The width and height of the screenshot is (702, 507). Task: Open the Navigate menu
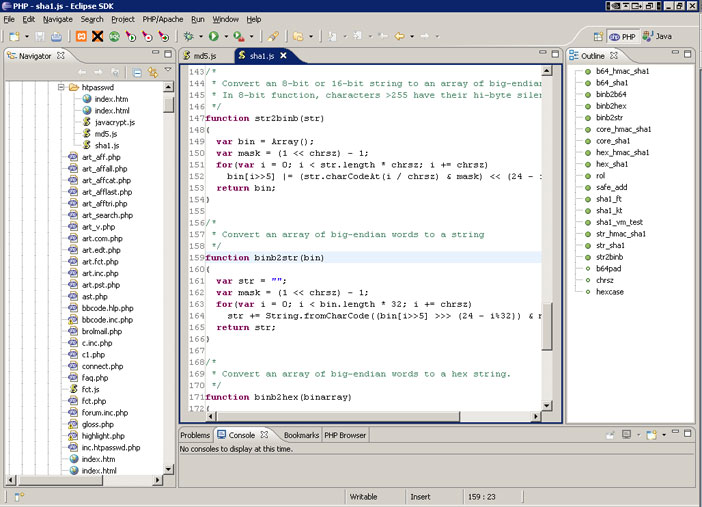click(58, 19)
